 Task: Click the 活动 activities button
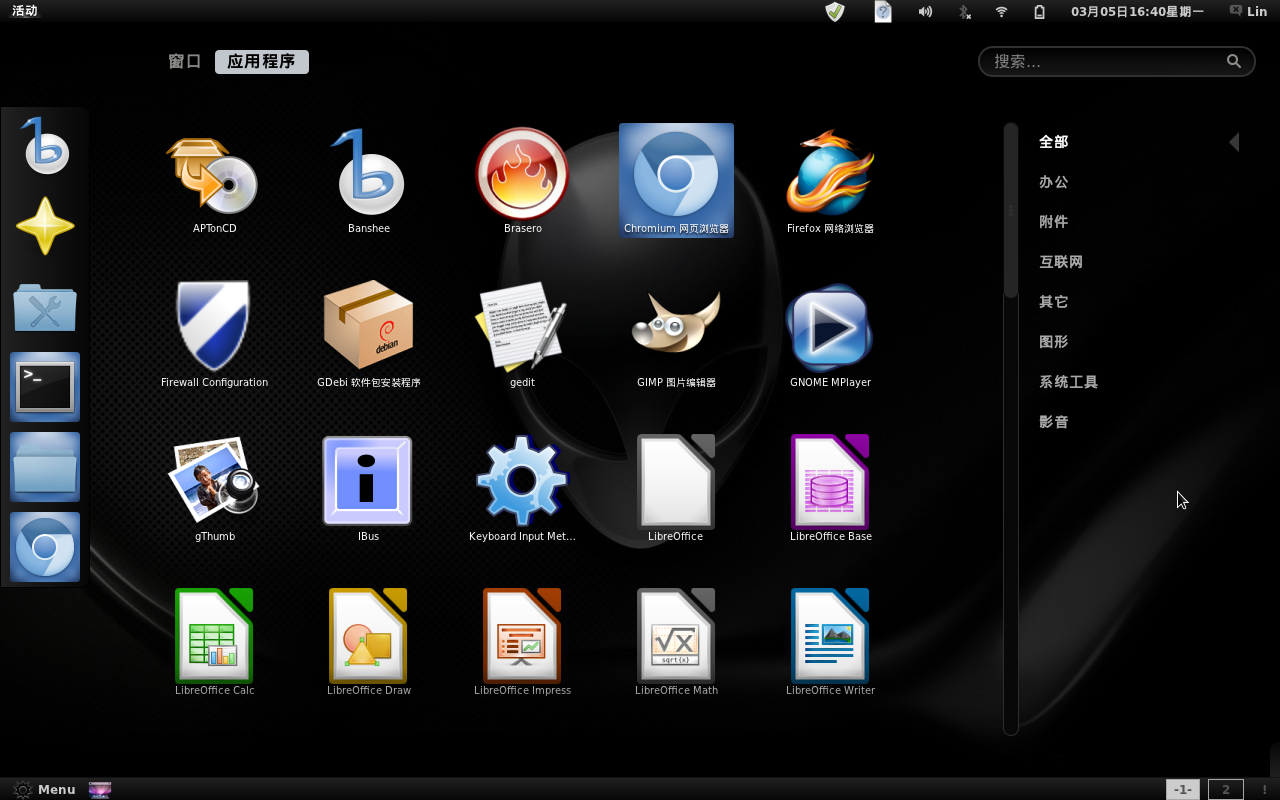(x=25, y=11)
